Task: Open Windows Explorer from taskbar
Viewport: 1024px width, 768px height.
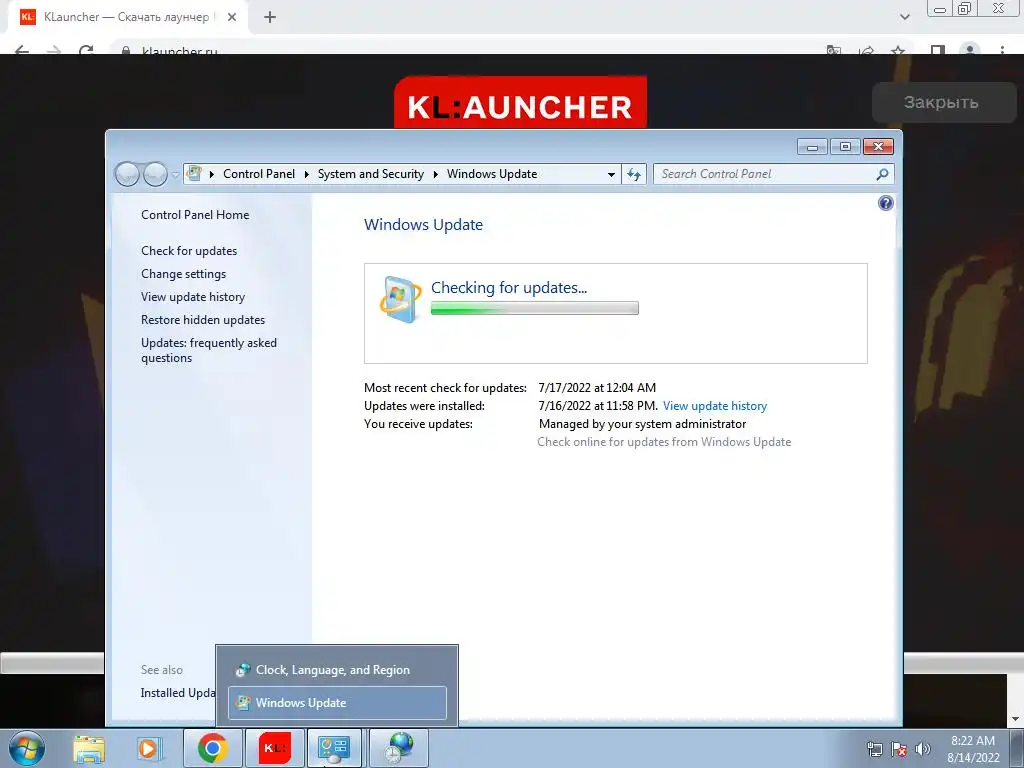Action: [89, 748]
